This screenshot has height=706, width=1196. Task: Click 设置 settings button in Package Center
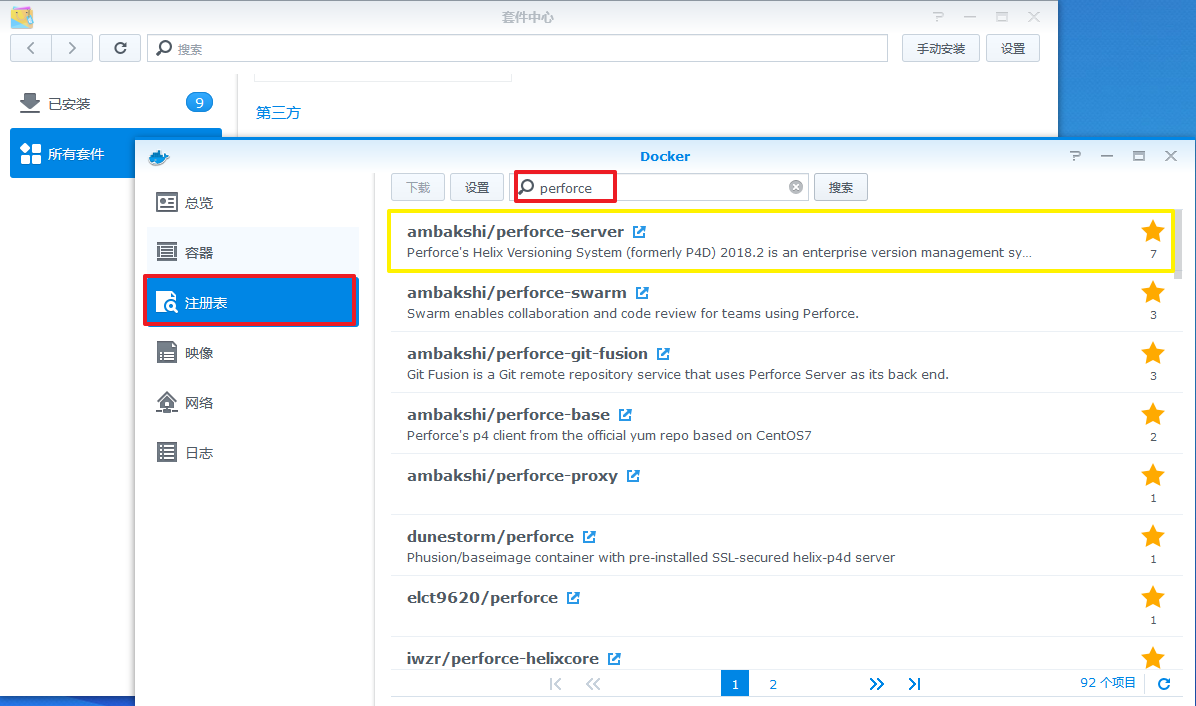(1013, 49)
